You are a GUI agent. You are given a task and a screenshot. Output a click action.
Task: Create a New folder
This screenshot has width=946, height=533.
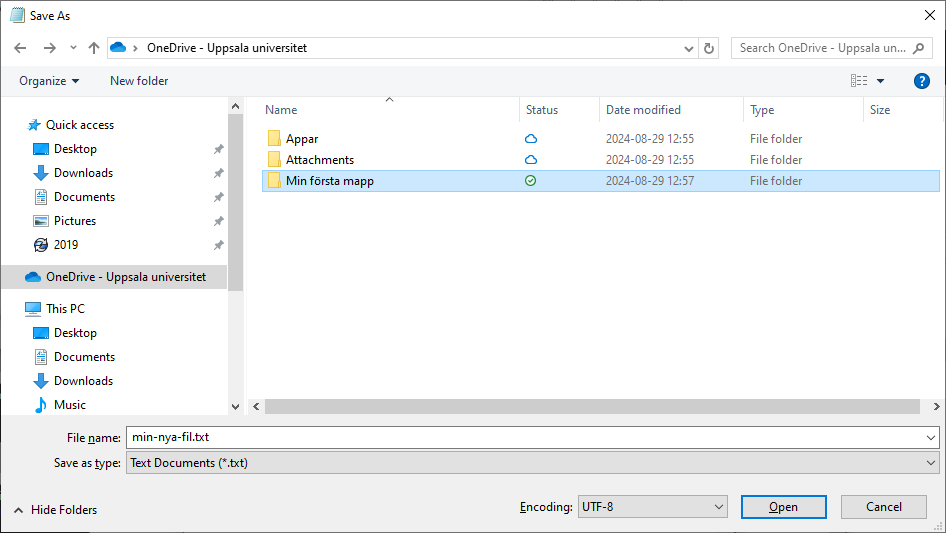point(139,81)
